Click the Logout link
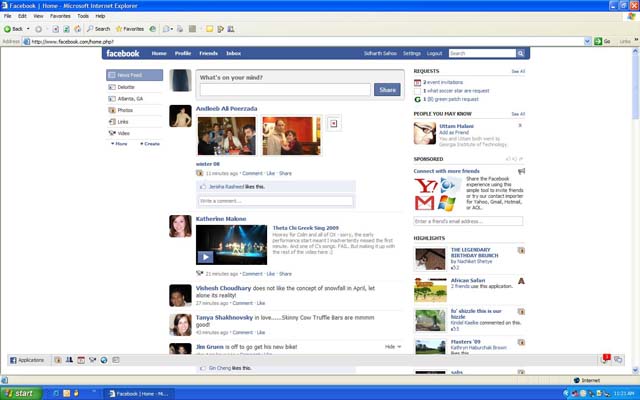The image size is (640, 400). (x=434, y=53)
